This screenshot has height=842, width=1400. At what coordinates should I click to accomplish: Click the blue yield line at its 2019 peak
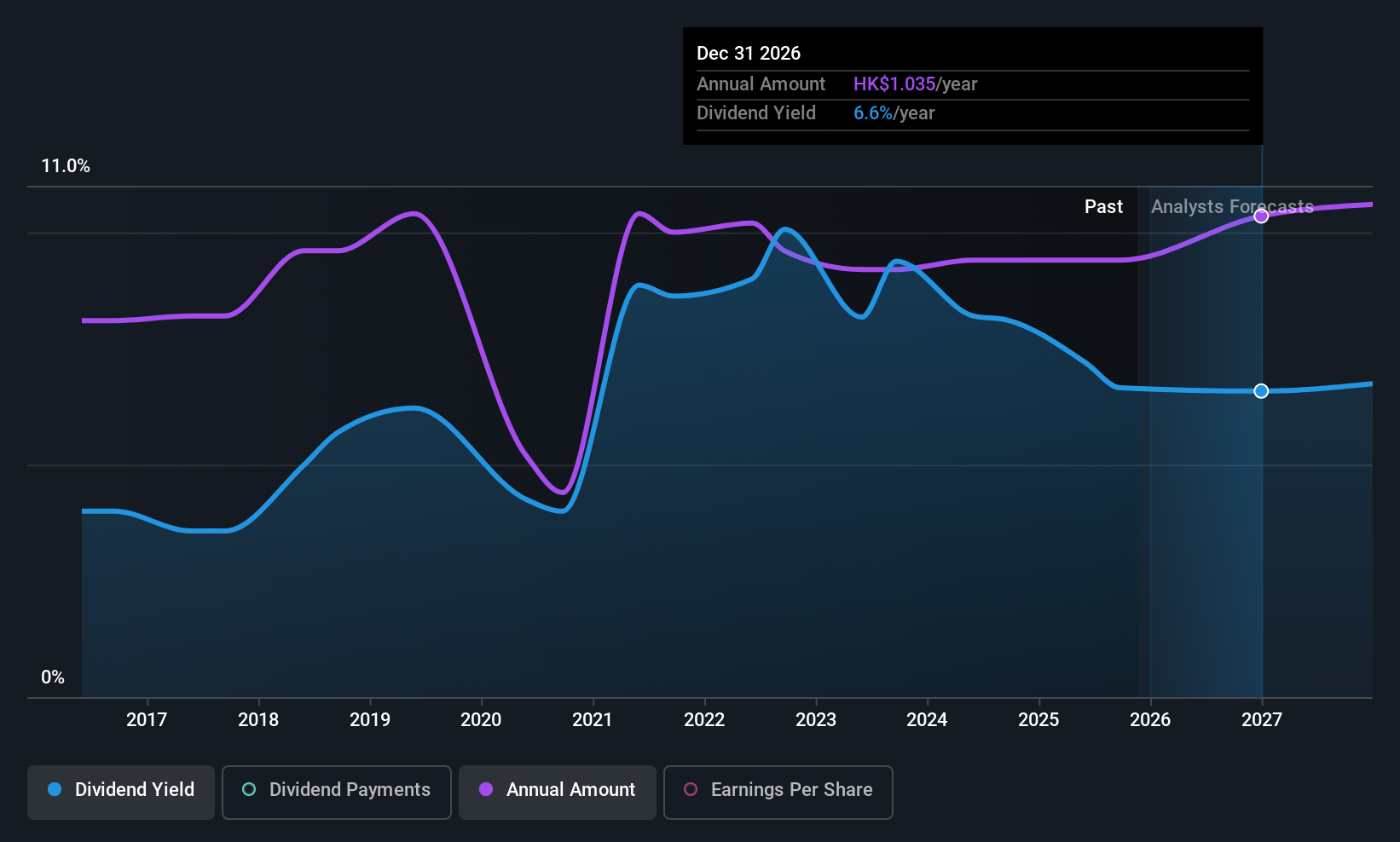click(414, 407)
